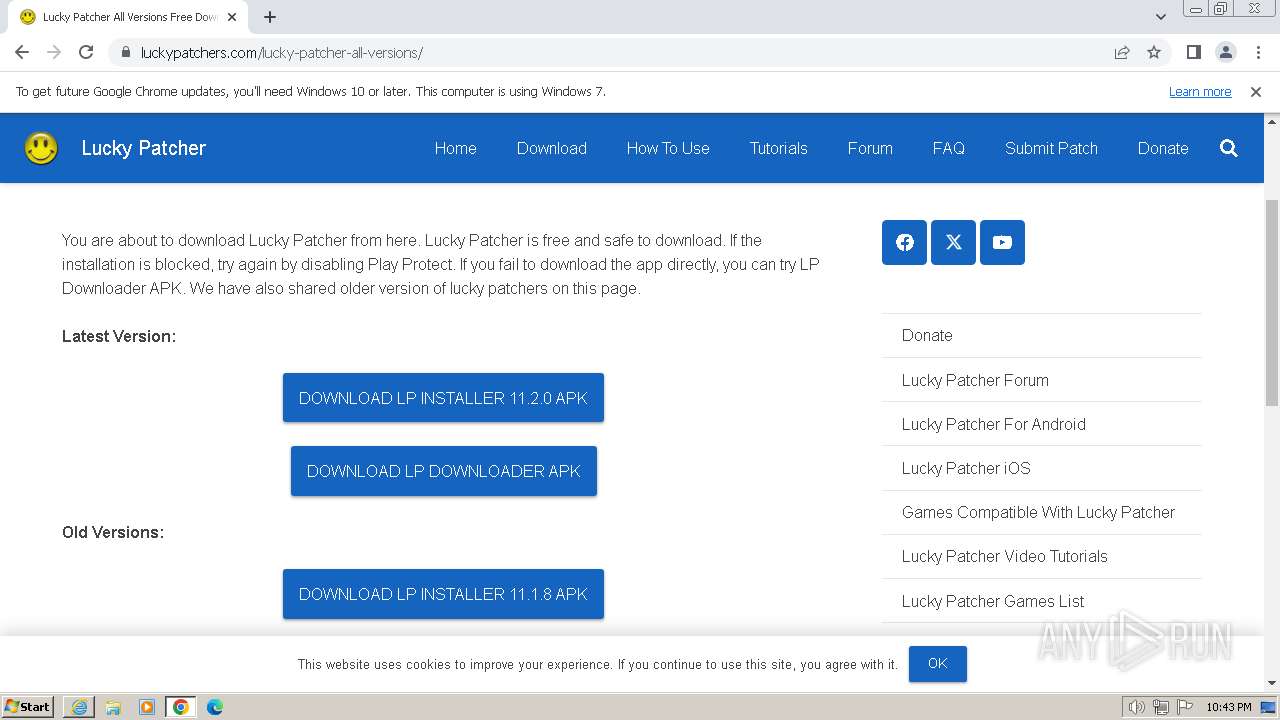Open the sidebar Donate link
Screen dimensions: 1280x720
click(x=927, y=335)
